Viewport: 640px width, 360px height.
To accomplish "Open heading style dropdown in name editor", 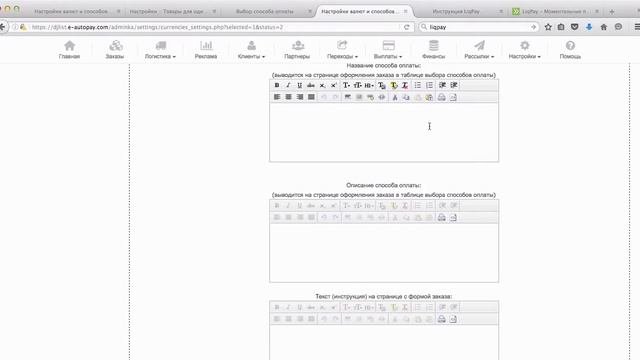I will [x=369, y=85].
